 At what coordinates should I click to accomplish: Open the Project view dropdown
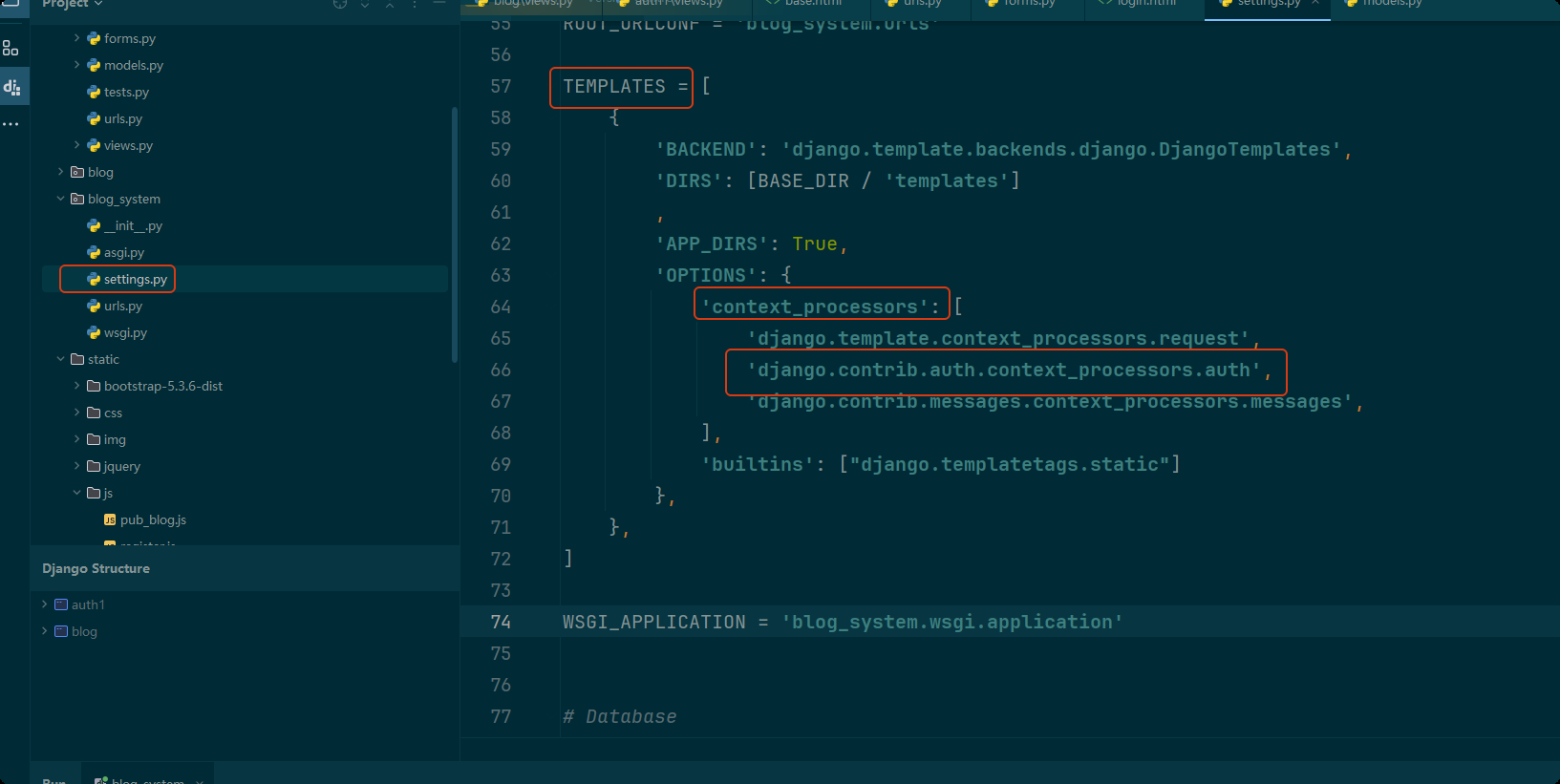[73, 5]
